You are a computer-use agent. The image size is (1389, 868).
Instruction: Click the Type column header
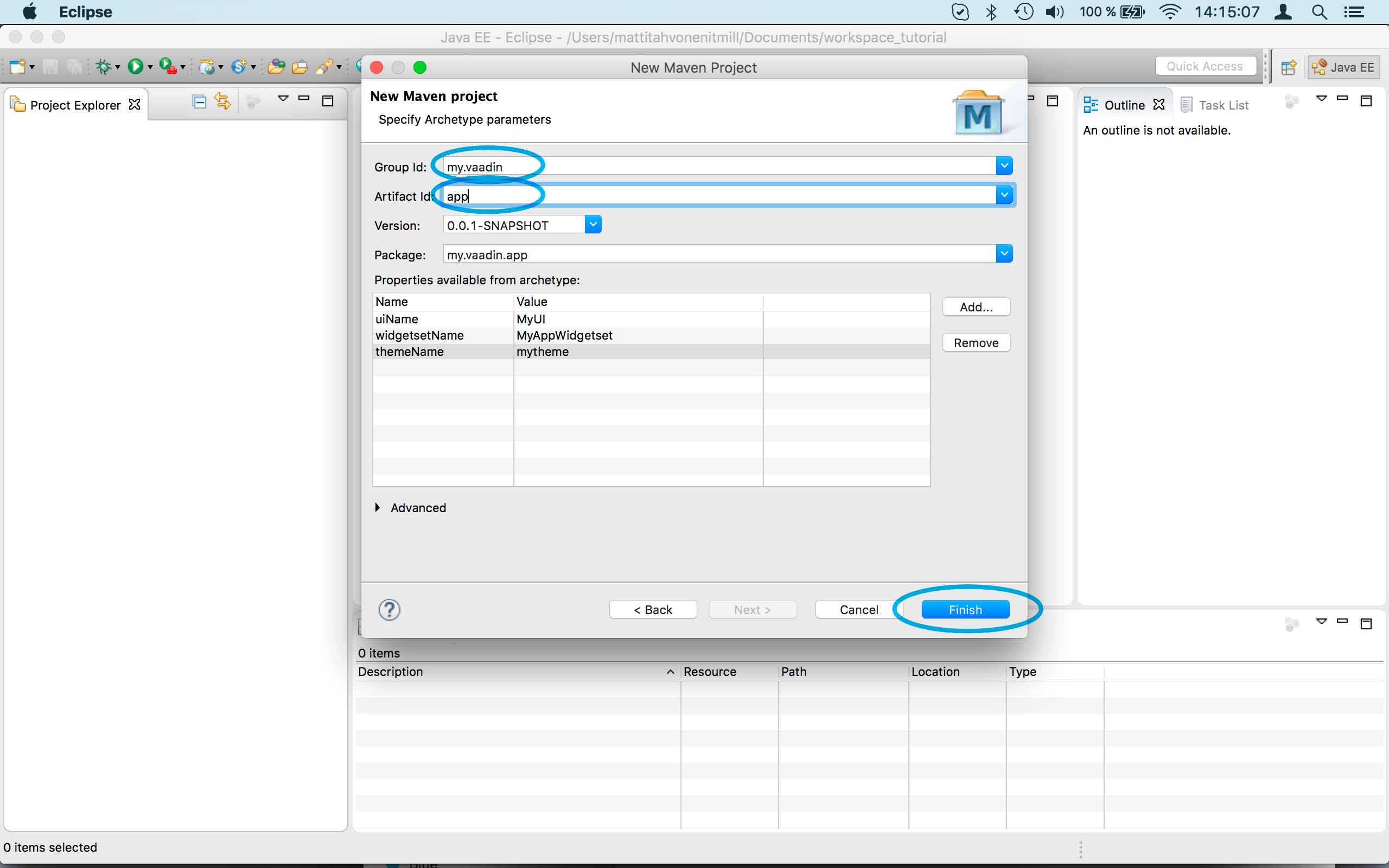coord(1054,672)
